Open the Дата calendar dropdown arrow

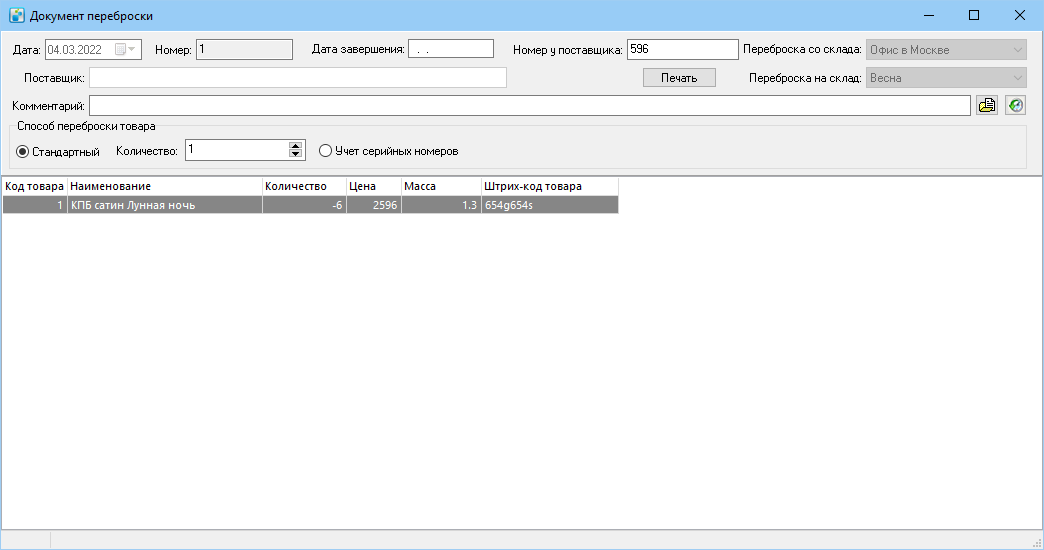click(x=131, y=49)
